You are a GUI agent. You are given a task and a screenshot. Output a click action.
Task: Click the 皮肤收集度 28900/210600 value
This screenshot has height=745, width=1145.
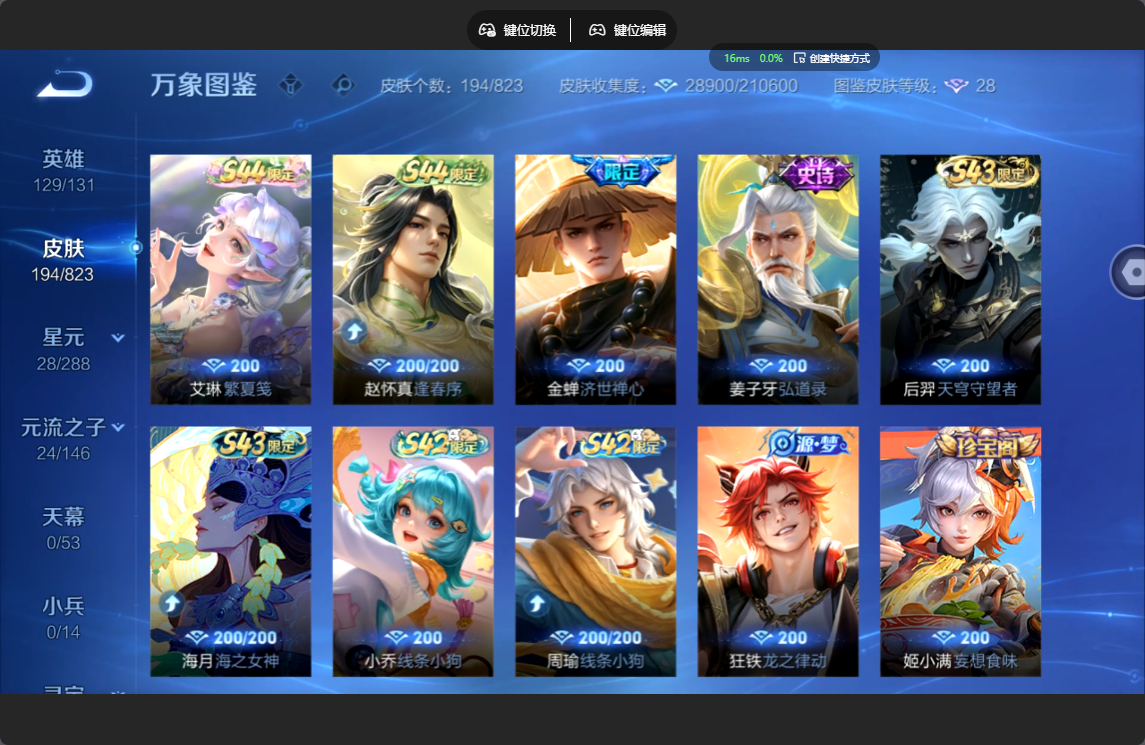pos(740,86)
